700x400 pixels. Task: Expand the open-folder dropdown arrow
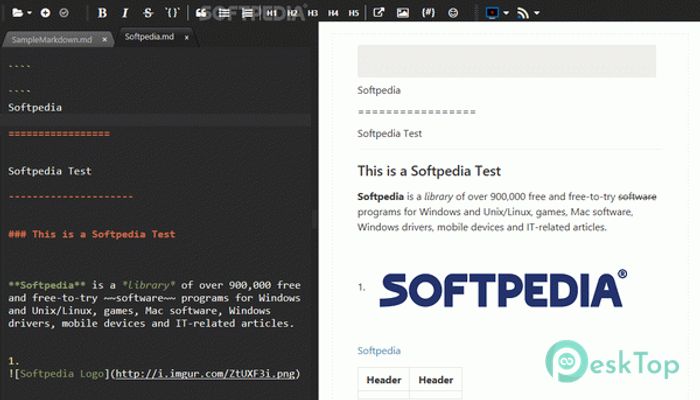(x=29, y=13)
